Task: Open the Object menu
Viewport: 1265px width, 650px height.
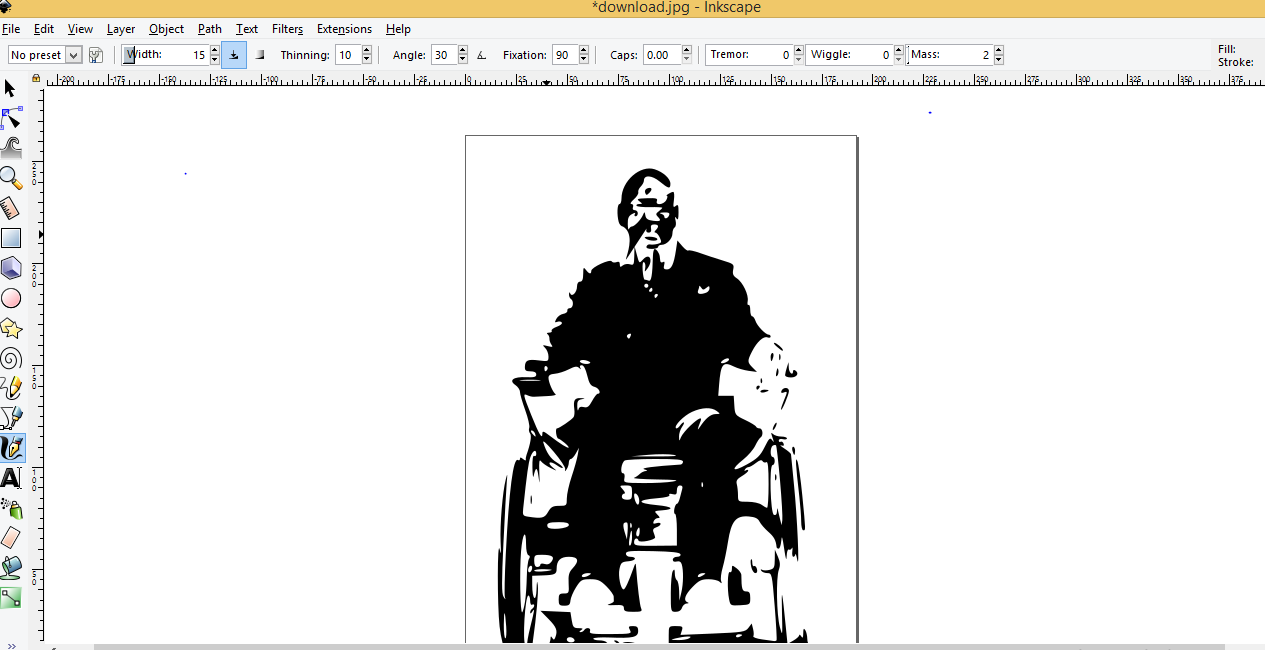Action: click(167, 29)
